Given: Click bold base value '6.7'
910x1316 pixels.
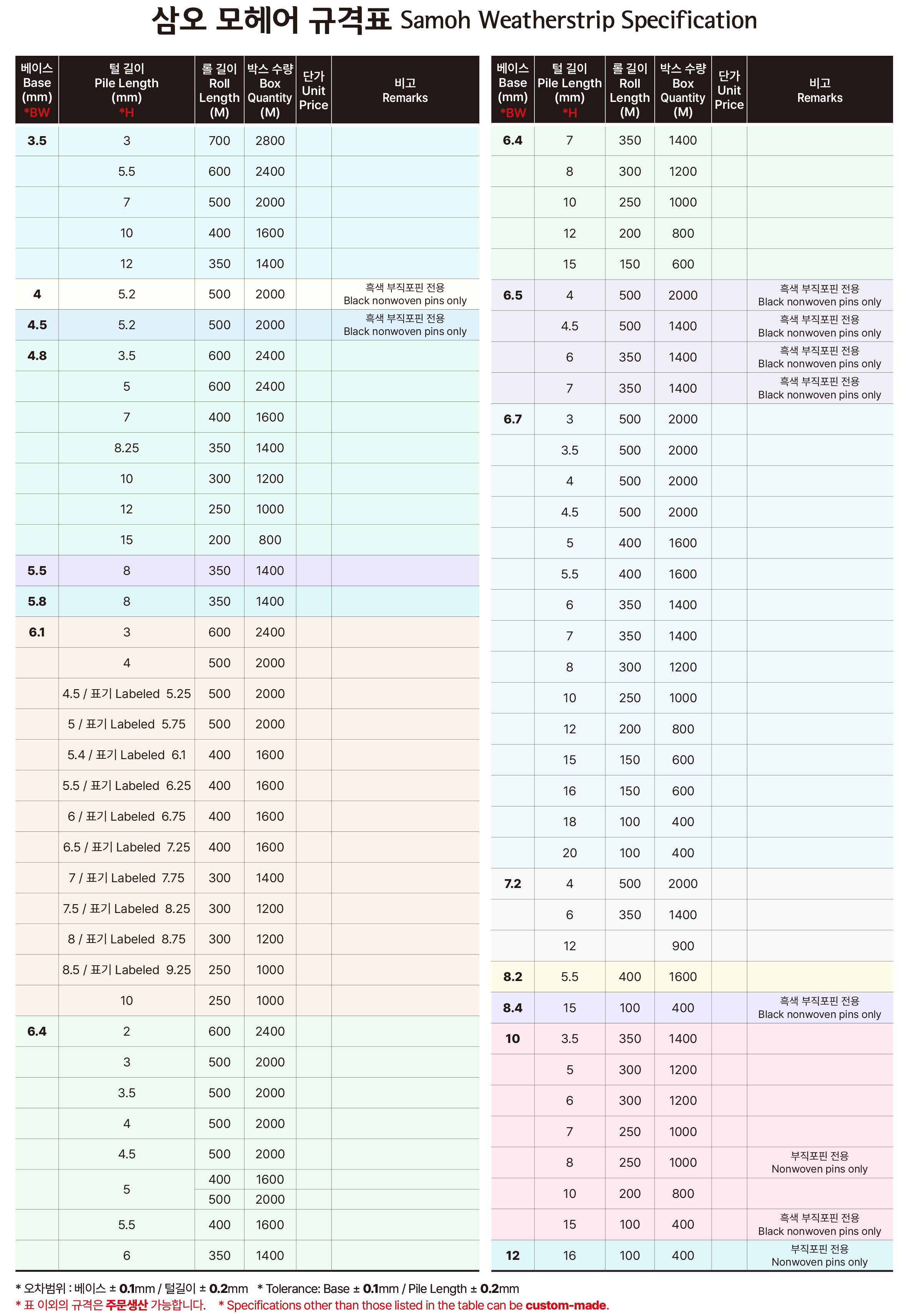Looking at the screenshot, I should pyautogui.click(x=512, y=419).
